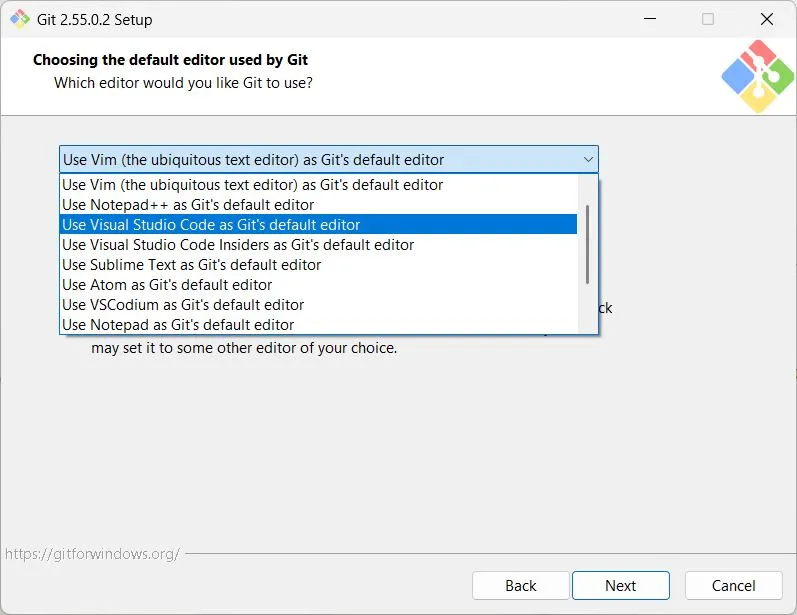Close the Git Setup window
797x615 pixels.
[767, 19]
